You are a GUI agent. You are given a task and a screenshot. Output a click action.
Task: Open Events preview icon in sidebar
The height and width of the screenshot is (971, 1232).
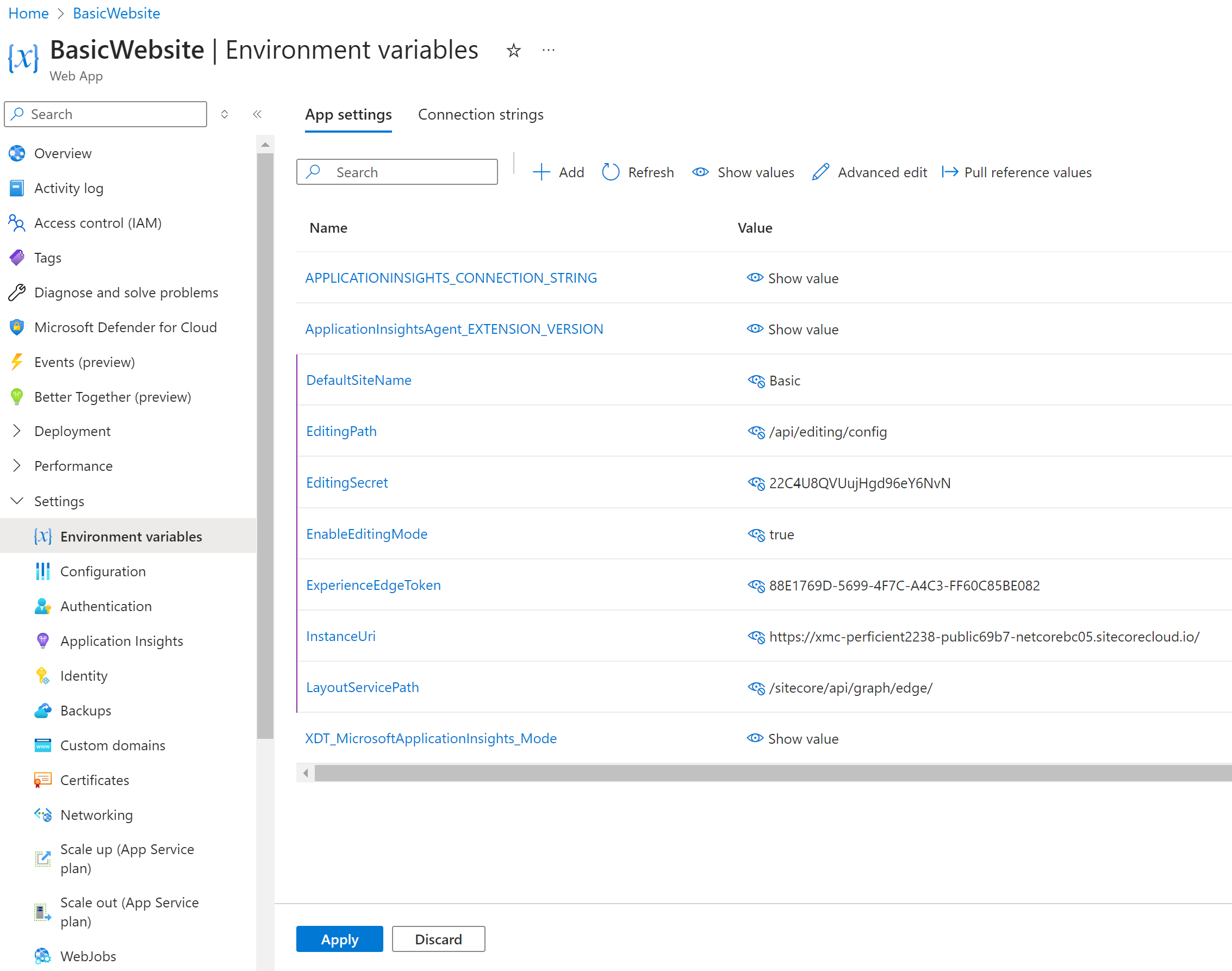[17, 361]
